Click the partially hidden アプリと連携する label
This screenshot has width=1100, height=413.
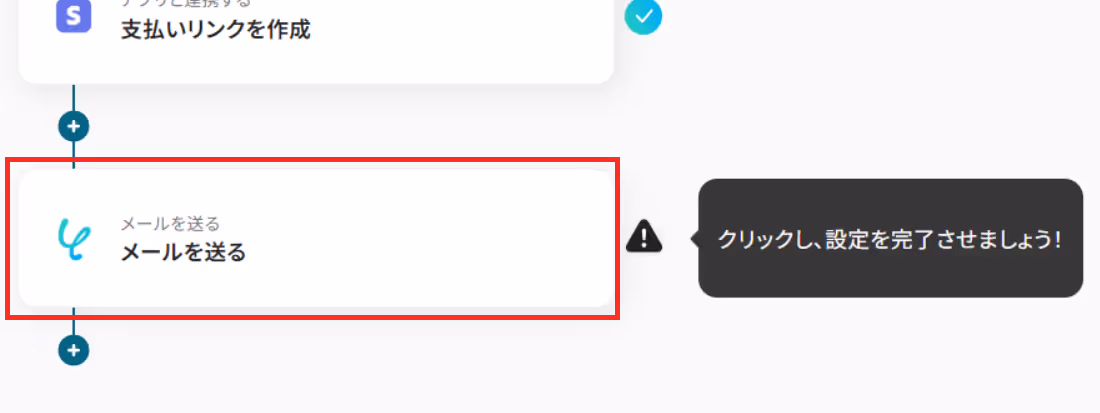coord(187,4)
